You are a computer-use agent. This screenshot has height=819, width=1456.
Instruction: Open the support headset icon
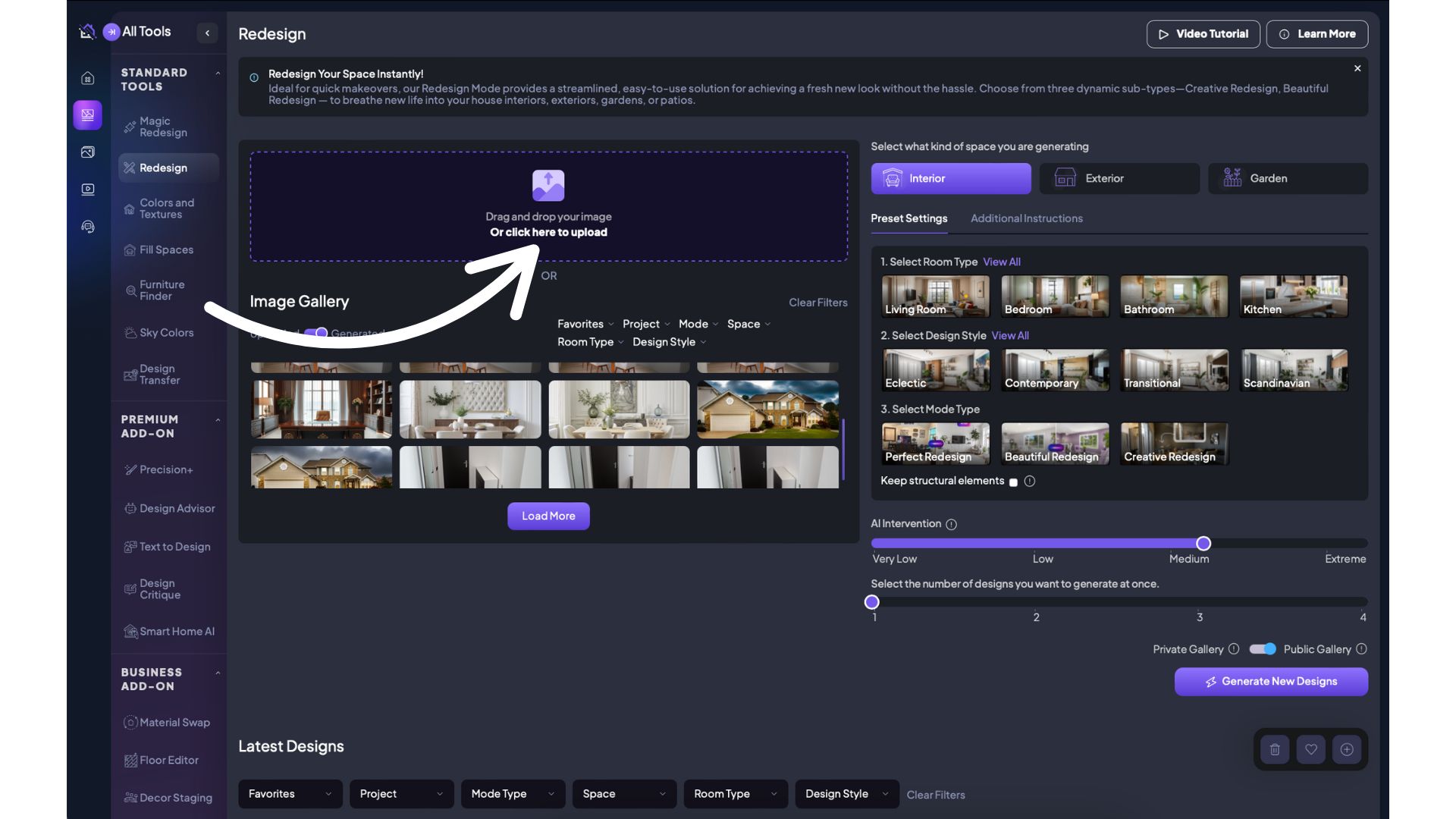[88, 227]
